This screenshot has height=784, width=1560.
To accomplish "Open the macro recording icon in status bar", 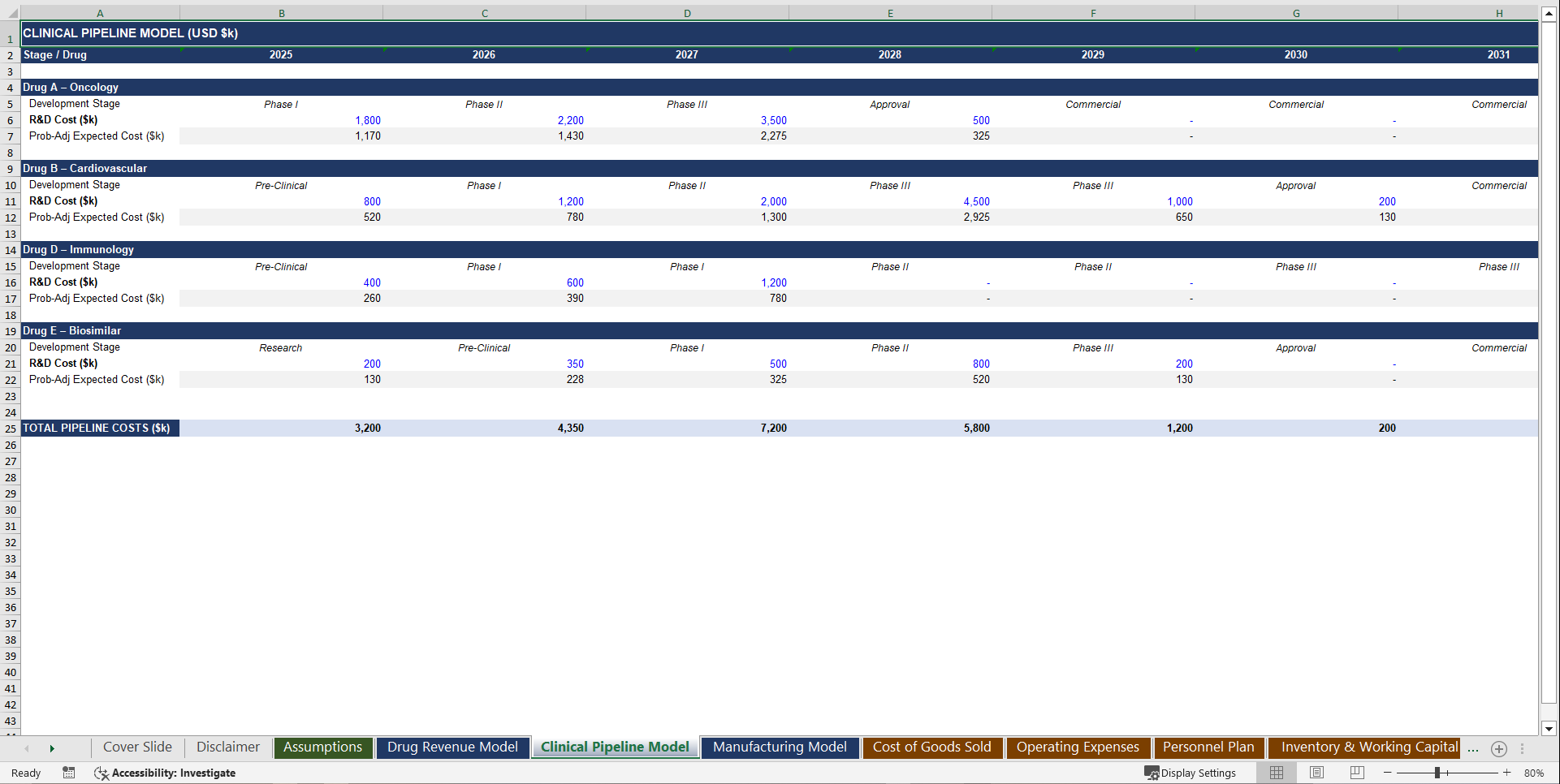I will tap(68, 773).
